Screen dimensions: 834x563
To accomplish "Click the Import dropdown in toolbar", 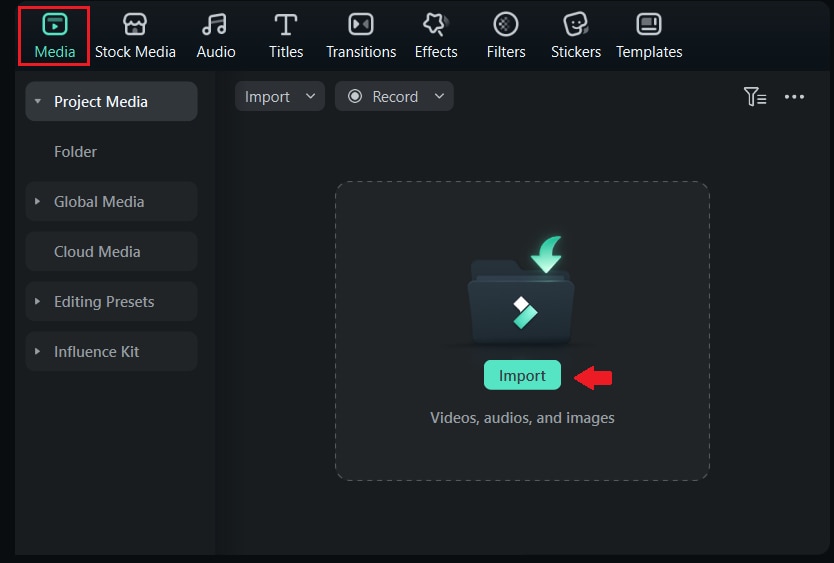I will pos(280,96).
